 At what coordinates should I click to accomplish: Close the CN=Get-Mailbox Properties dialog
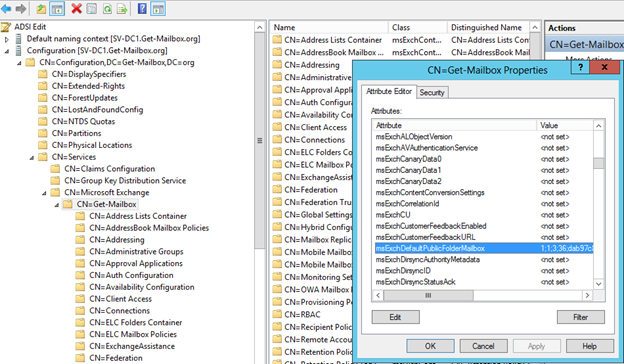[x=604, y=67]
